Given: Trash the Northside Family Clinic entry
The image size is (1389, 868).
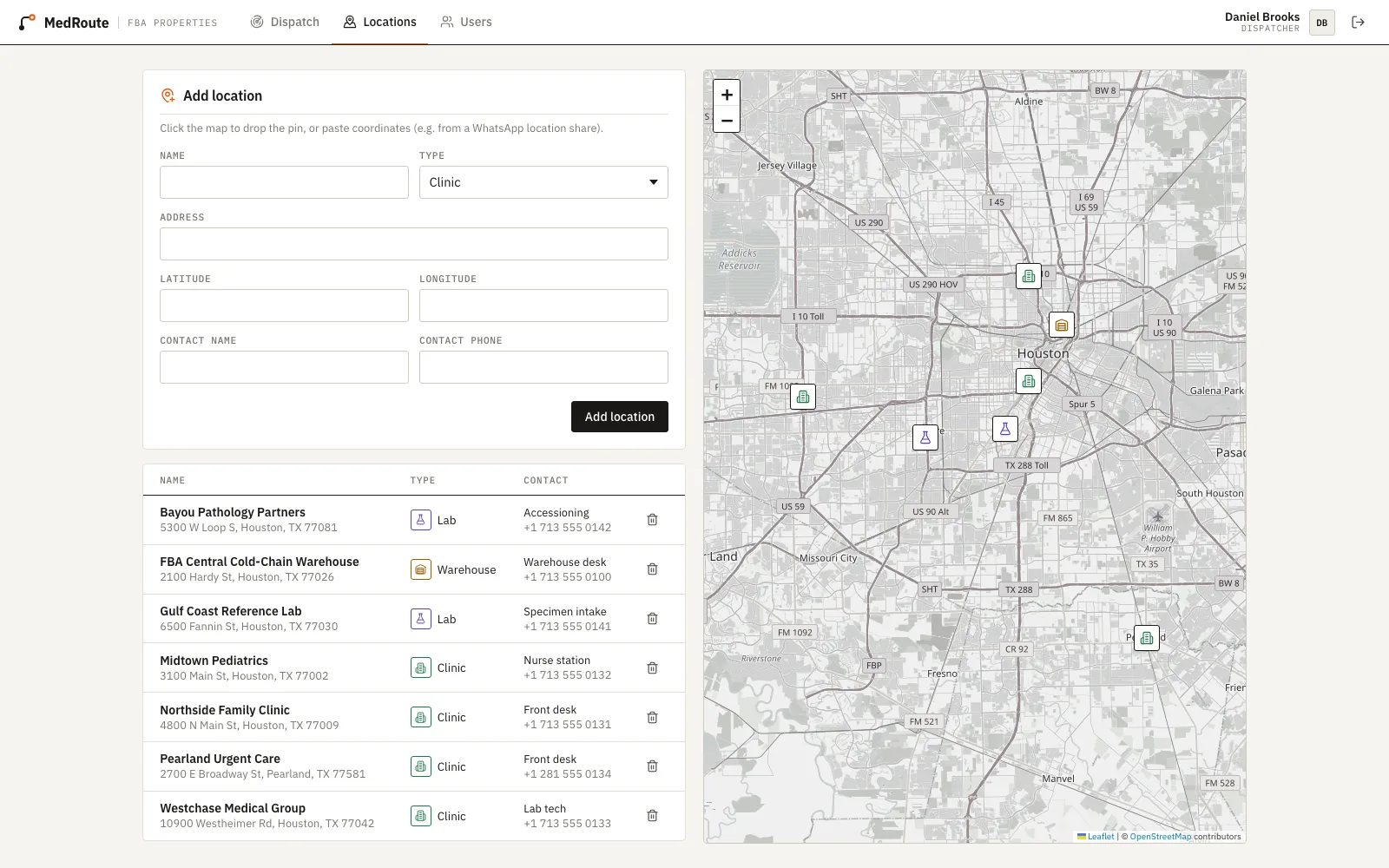Looking at the screenshot, I should click(x=652, y=718).
